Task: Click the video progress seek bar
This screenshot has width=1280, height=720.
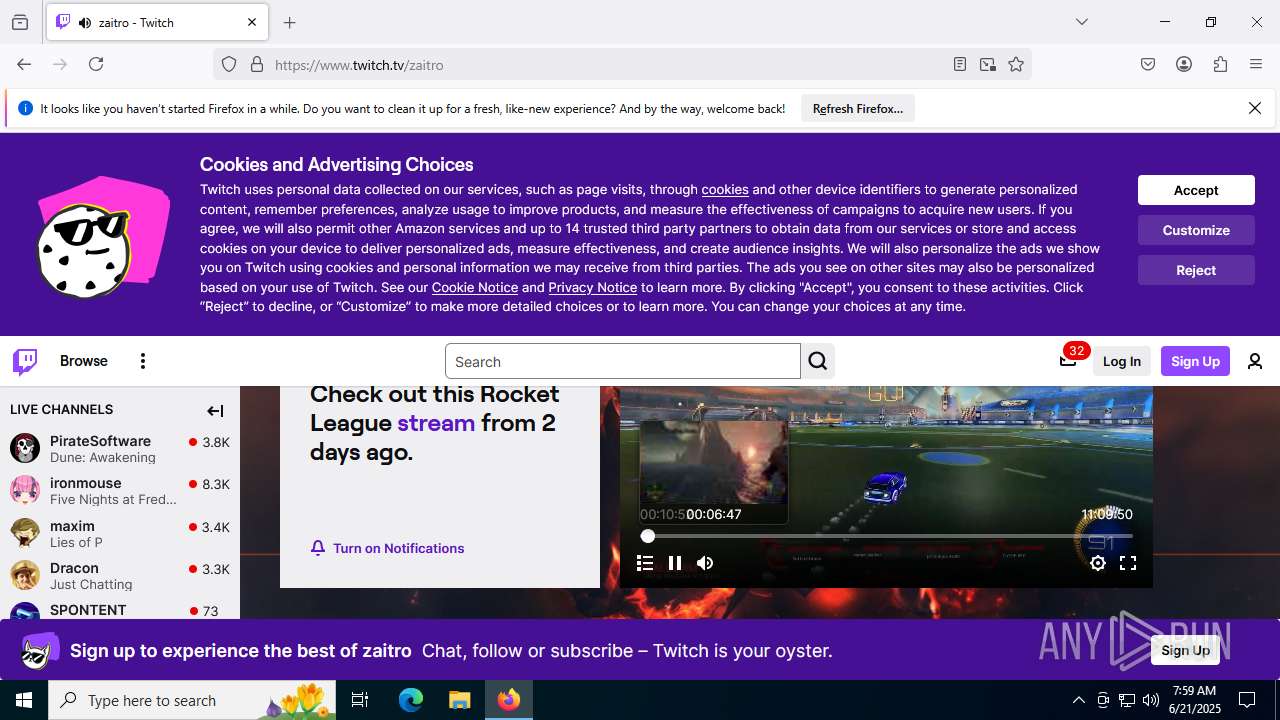Action: click(x=886, y=536)
